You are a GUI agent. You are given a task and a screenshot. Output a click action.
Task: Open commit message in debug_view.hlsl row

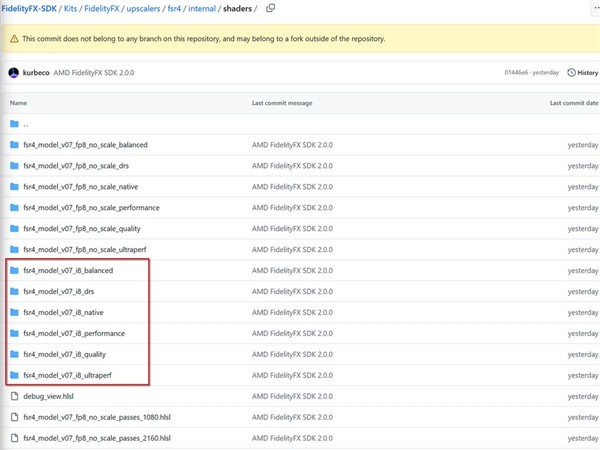pyautogui.click(x=292, y=396)
